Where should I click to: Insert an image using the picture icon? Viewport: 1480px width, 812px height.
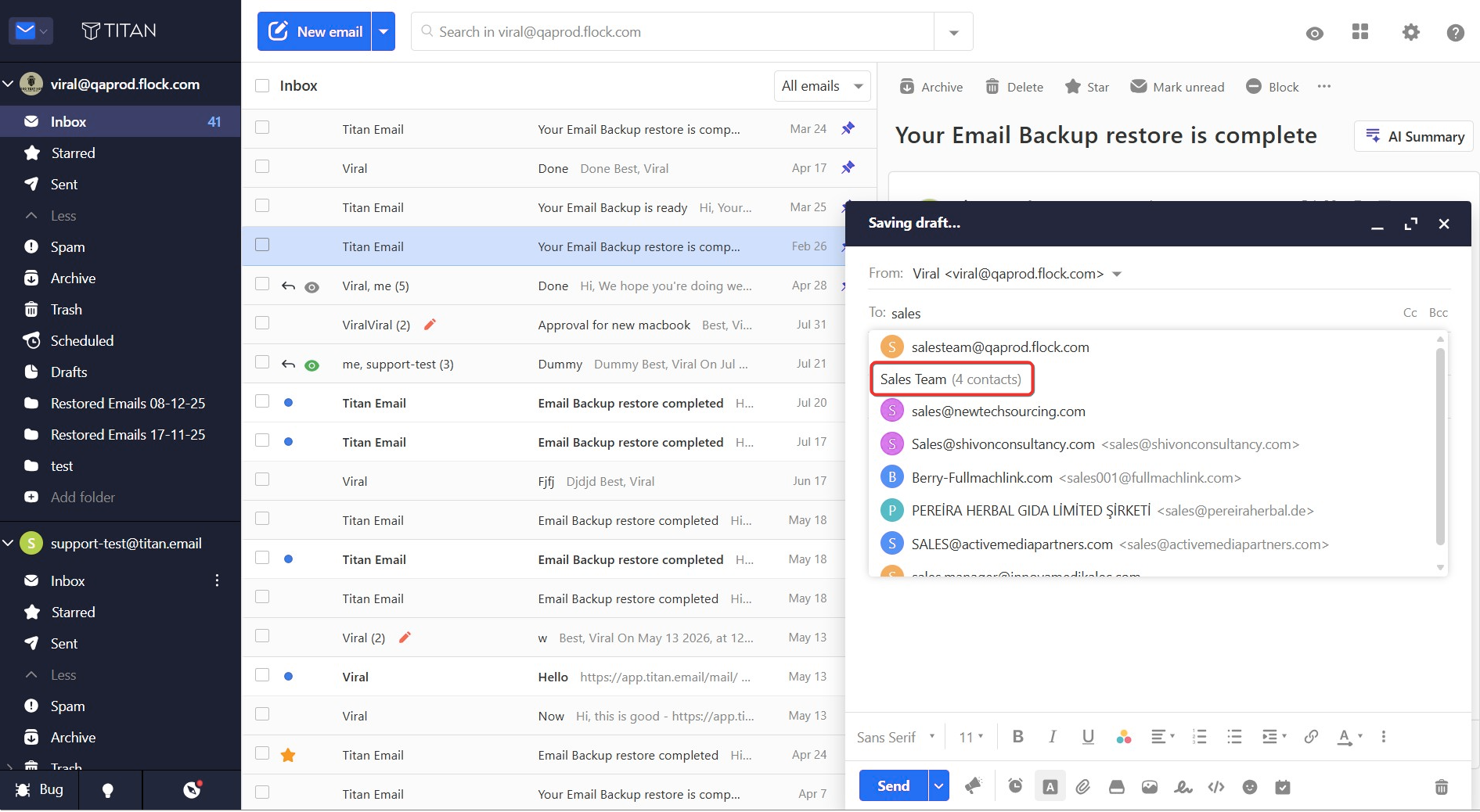[x=1150, y=787]
